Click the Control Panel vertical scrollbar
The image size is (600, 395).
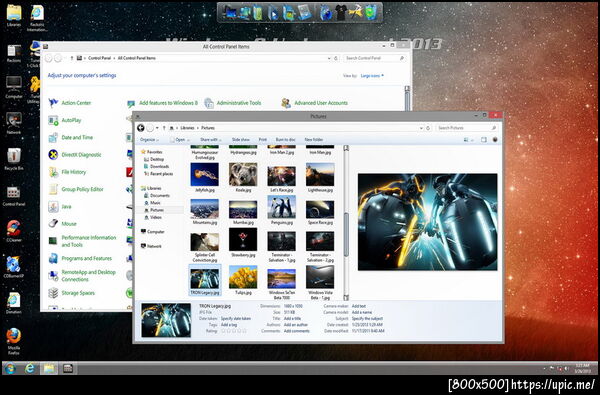tap(407, 99)
